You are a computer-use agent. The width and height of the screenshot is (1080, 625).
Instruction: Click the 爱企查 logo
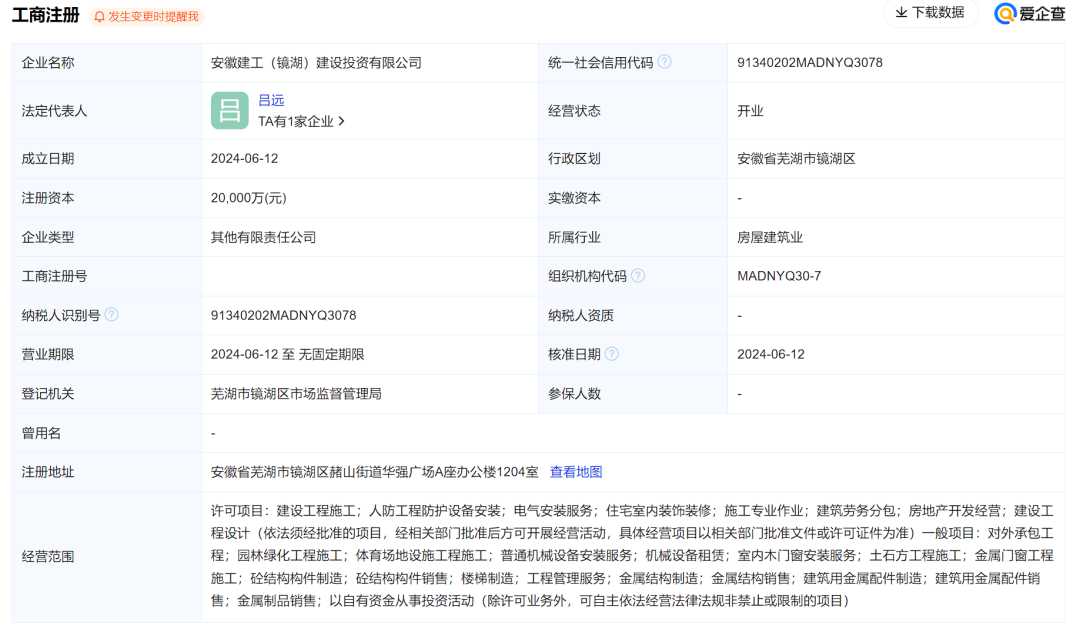point(1029,13)
